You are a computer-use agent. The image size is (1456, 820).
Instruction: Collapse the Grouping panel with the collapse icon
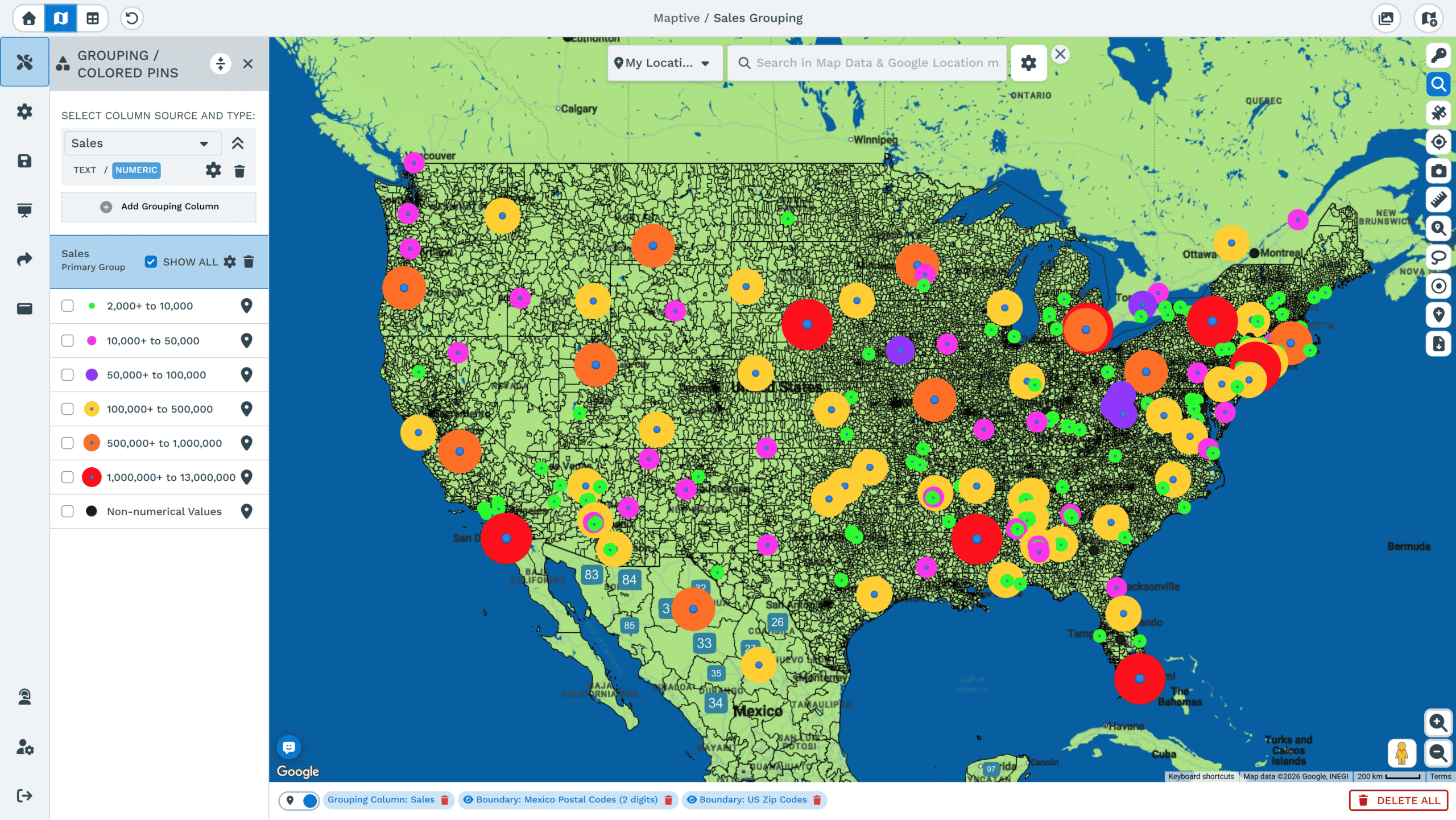coord(221,64)
